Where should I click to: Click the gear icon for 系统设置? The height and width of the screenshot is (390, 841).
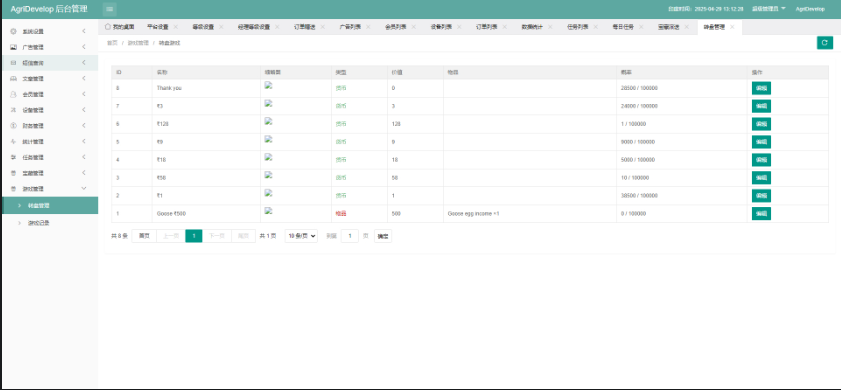(x=13, y=32)
